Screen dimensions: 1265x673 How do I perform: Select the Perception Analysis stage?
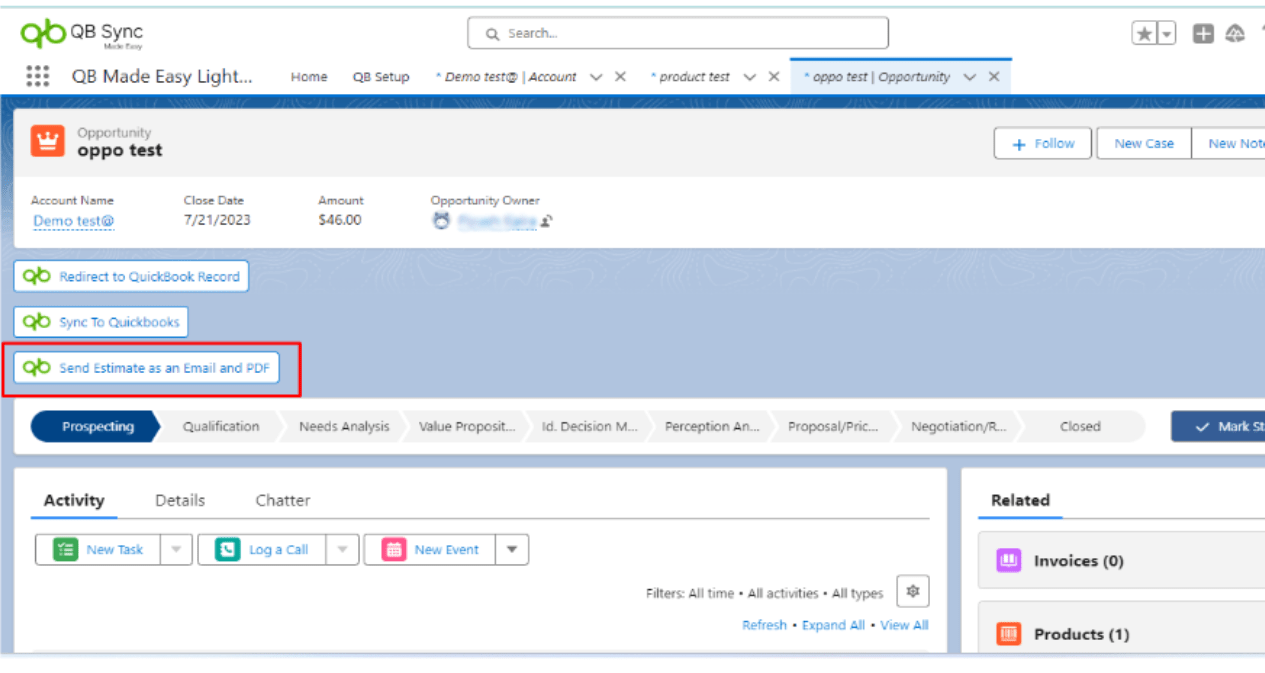[712, 426]
